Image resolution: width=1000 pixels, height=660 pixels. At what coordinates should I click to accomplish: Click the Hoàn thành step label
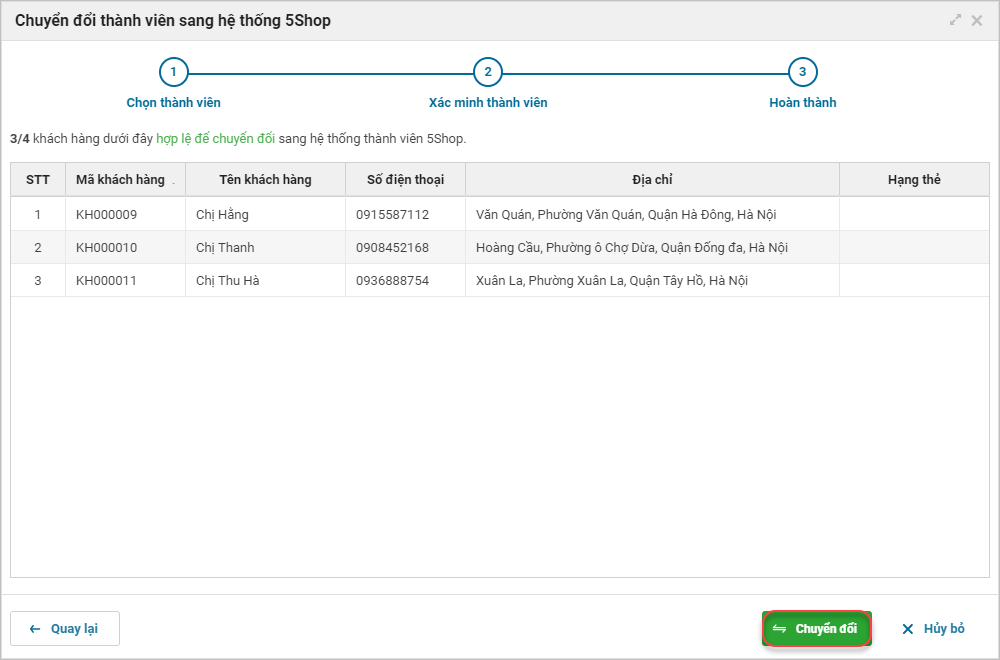pos(802,102)
